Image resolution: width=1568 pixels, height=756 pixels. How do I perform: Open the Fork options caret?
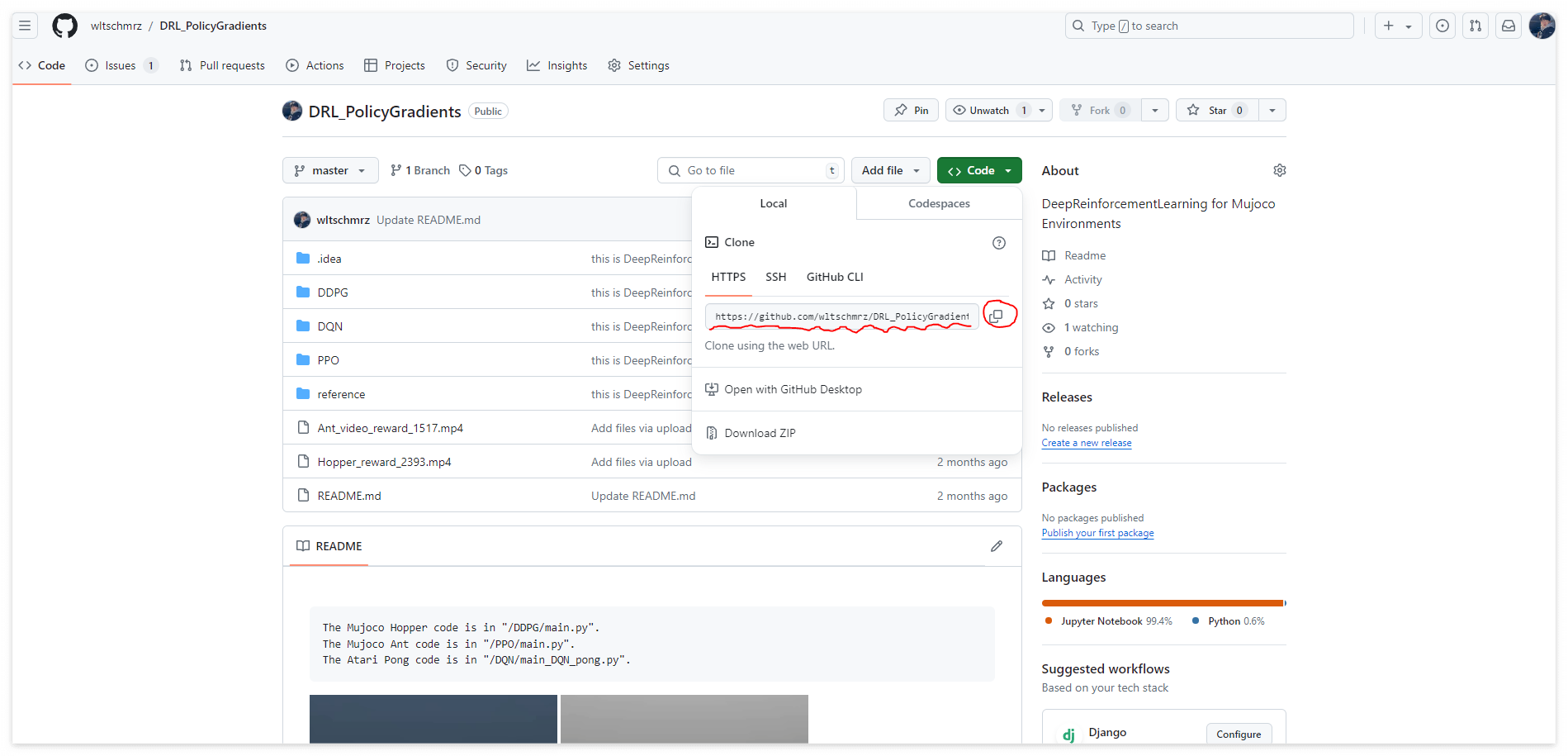(x=1154, y=110)
